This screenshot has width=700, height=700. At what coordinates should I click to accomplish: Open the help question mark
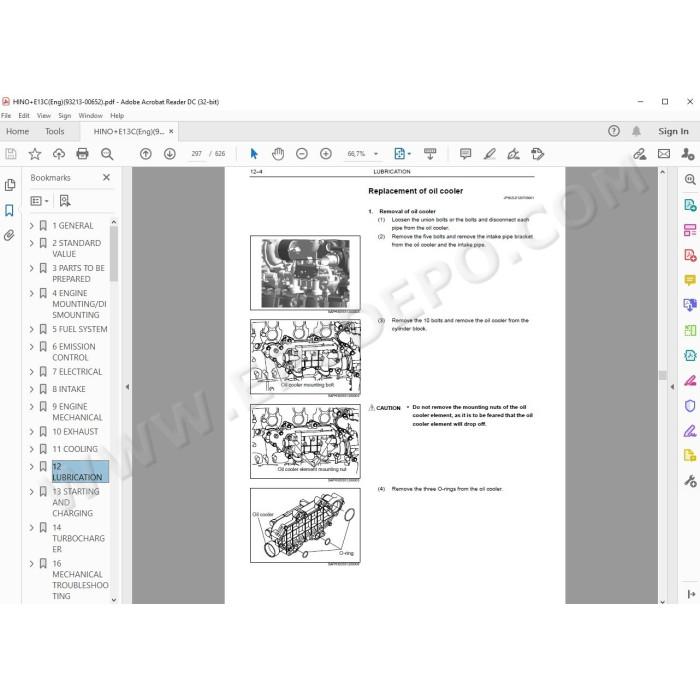tap(614, 131)
